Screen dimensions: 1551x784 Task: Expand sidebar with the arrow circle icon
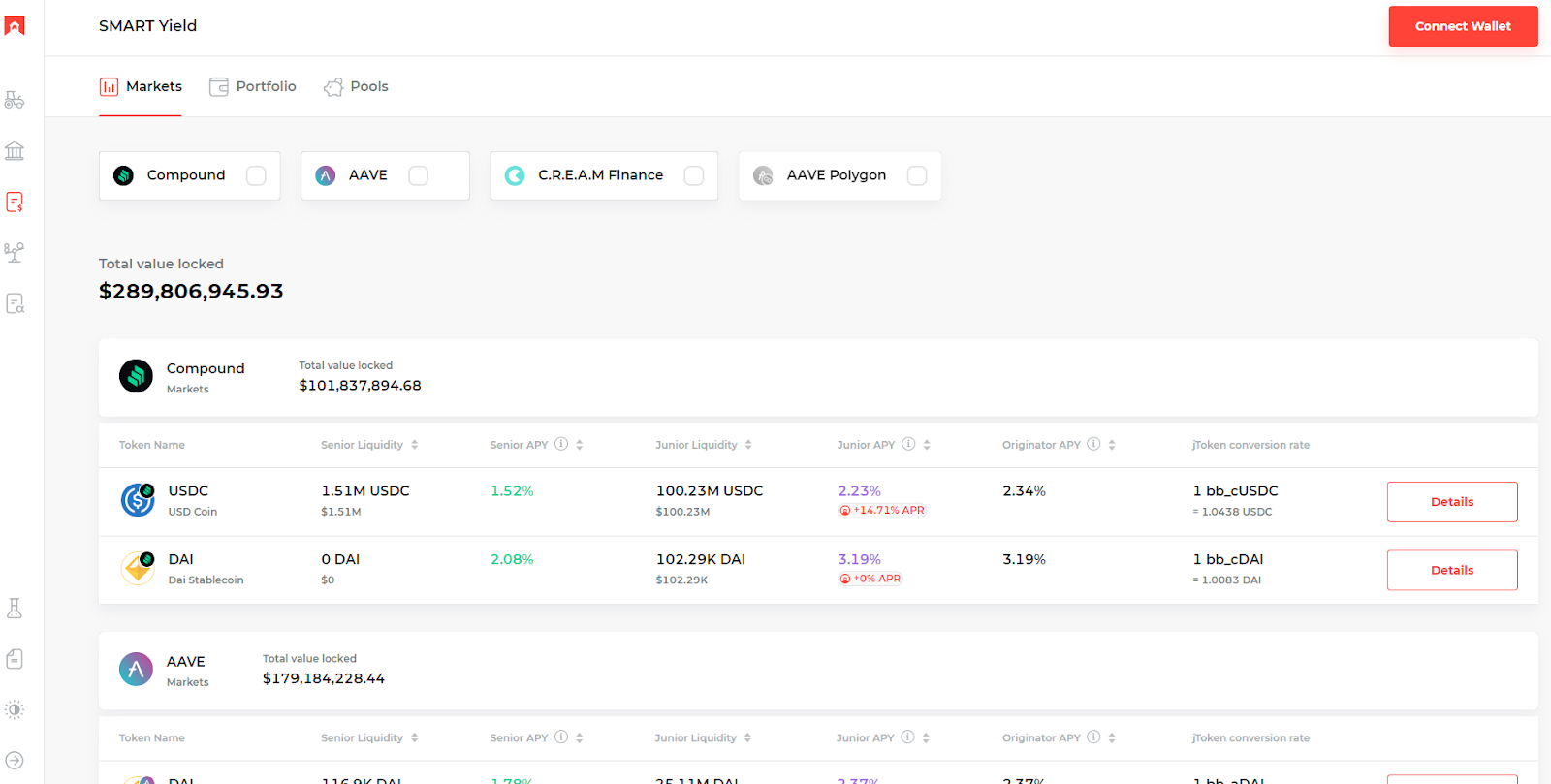(x=15, y=761)
